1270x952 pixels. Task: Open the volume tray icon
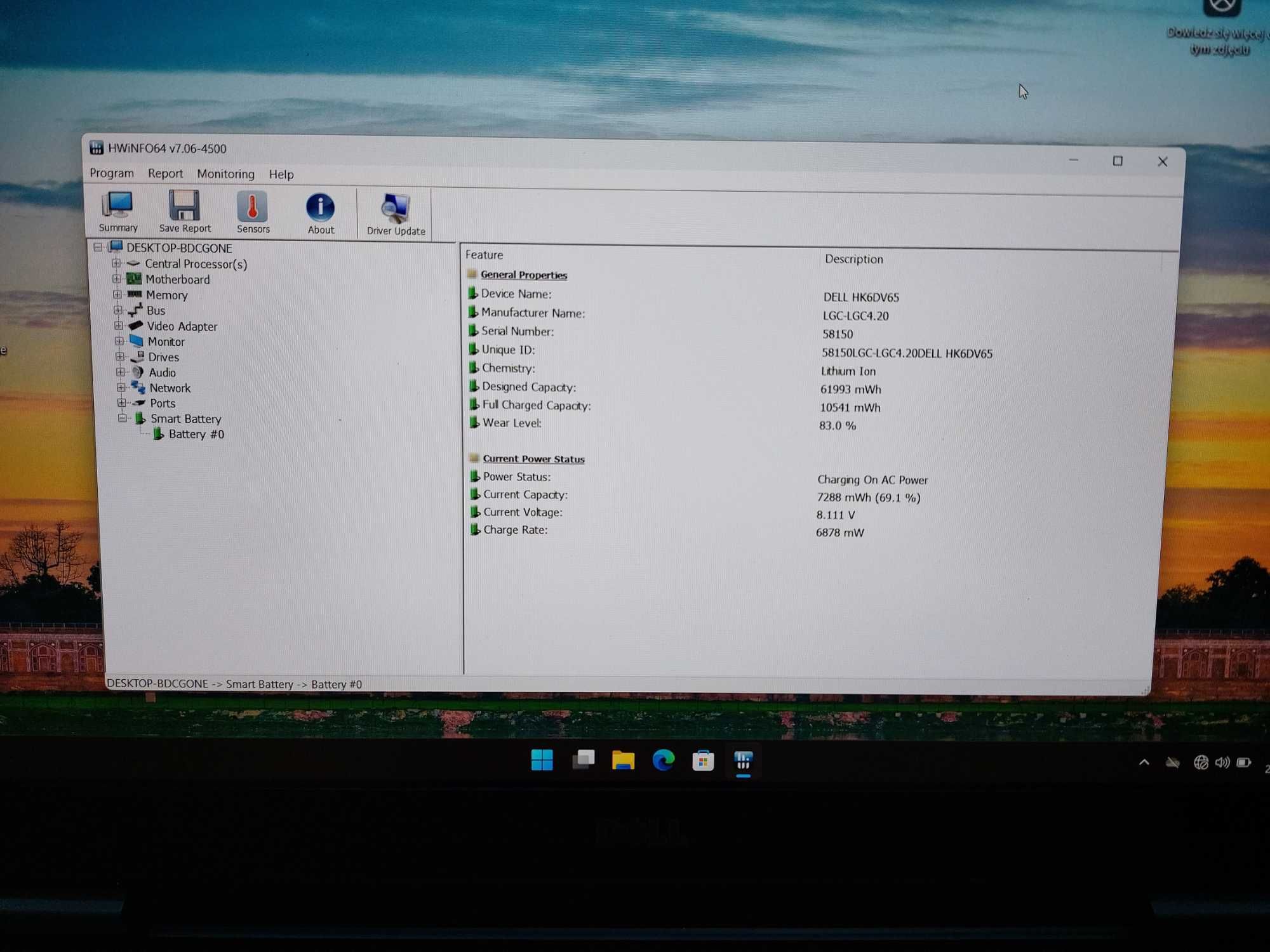1222,762
